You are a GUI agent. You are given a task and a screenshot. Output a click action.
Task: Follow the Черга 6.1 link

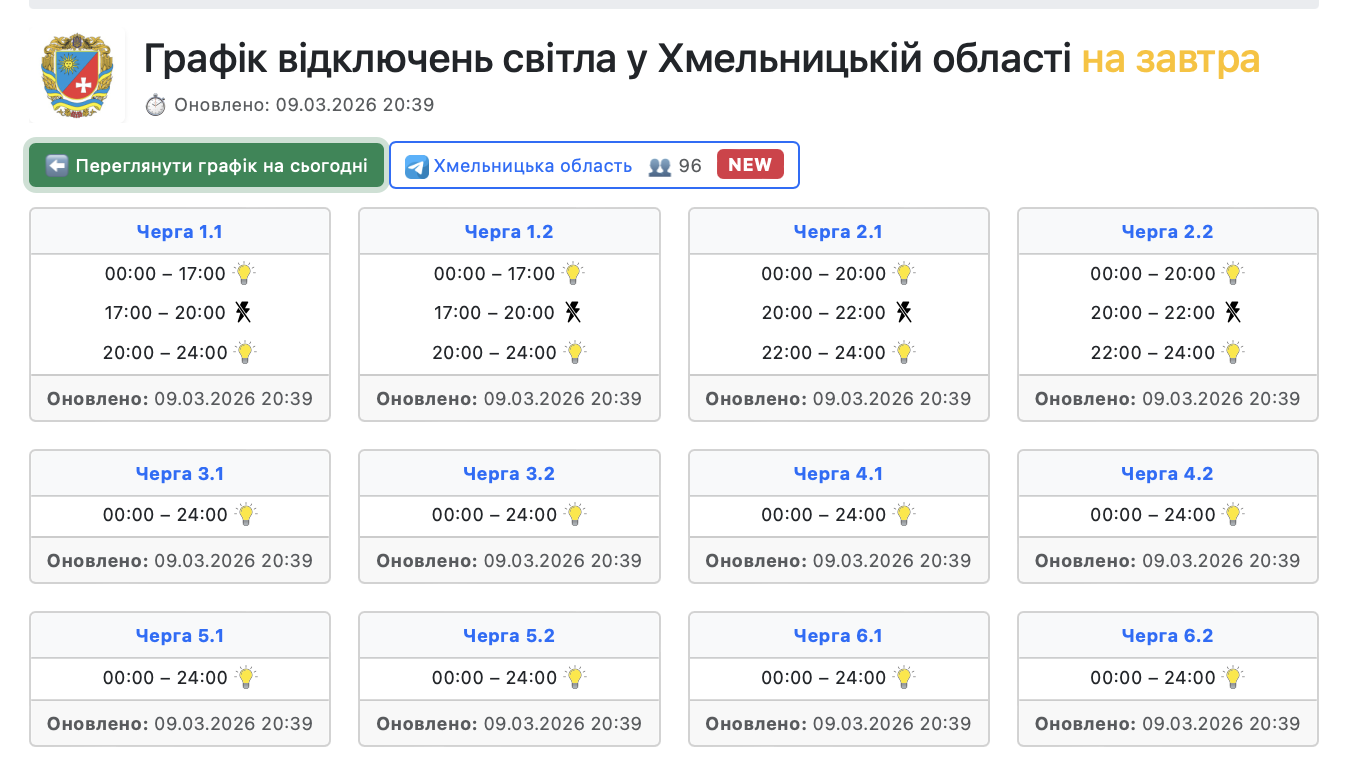(838, 636)
